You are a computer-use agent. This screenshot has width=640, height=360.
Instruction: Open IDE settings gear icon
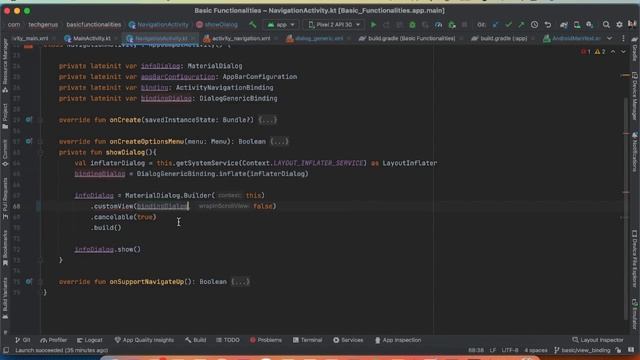[x=619, y=25]
